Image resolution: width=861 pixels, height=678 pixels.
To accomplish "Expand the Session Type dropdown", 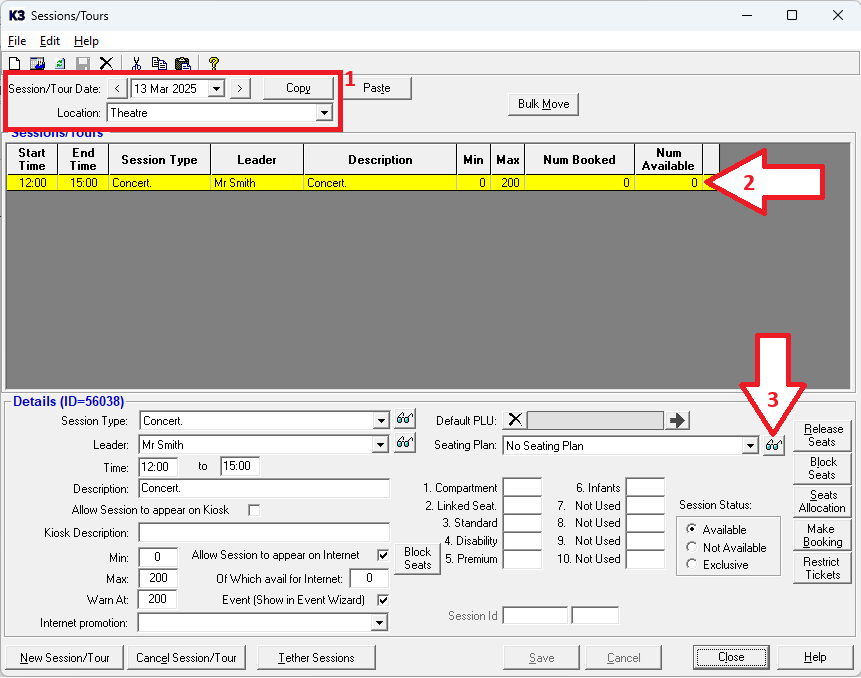I will tap(381, 421).
